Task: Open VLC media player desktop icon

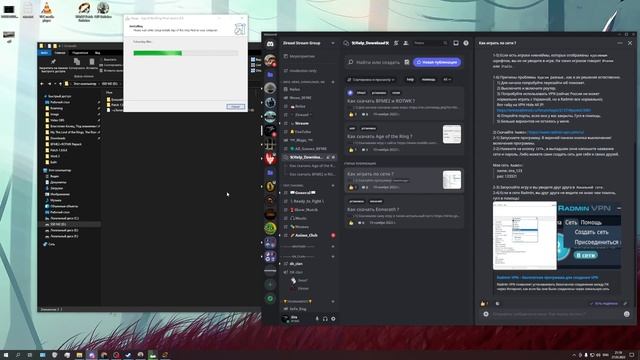Action: [x=47, y=11]
